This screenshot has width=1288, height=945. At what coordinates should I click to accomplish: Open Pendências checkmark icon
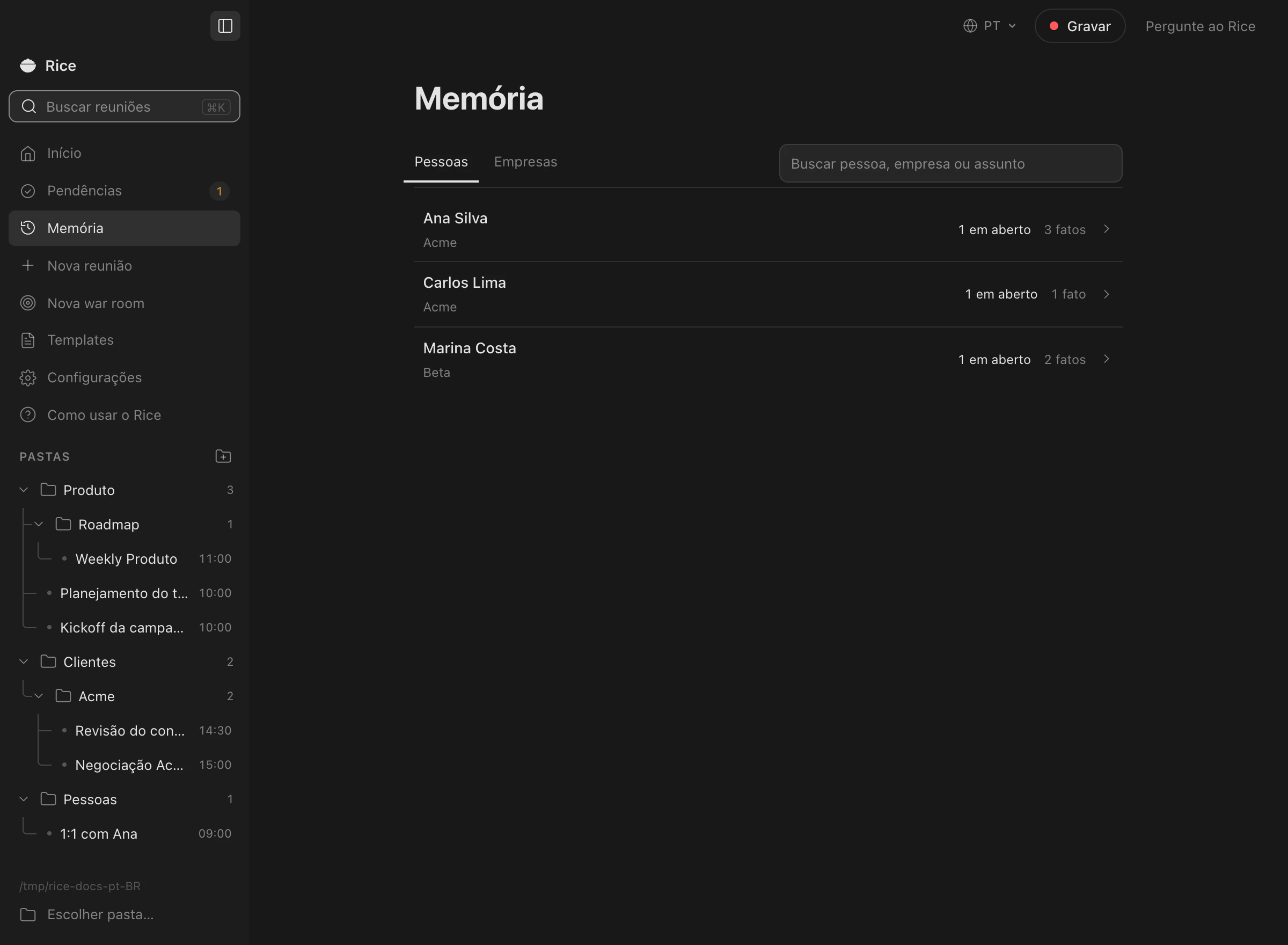coord(28,191)
